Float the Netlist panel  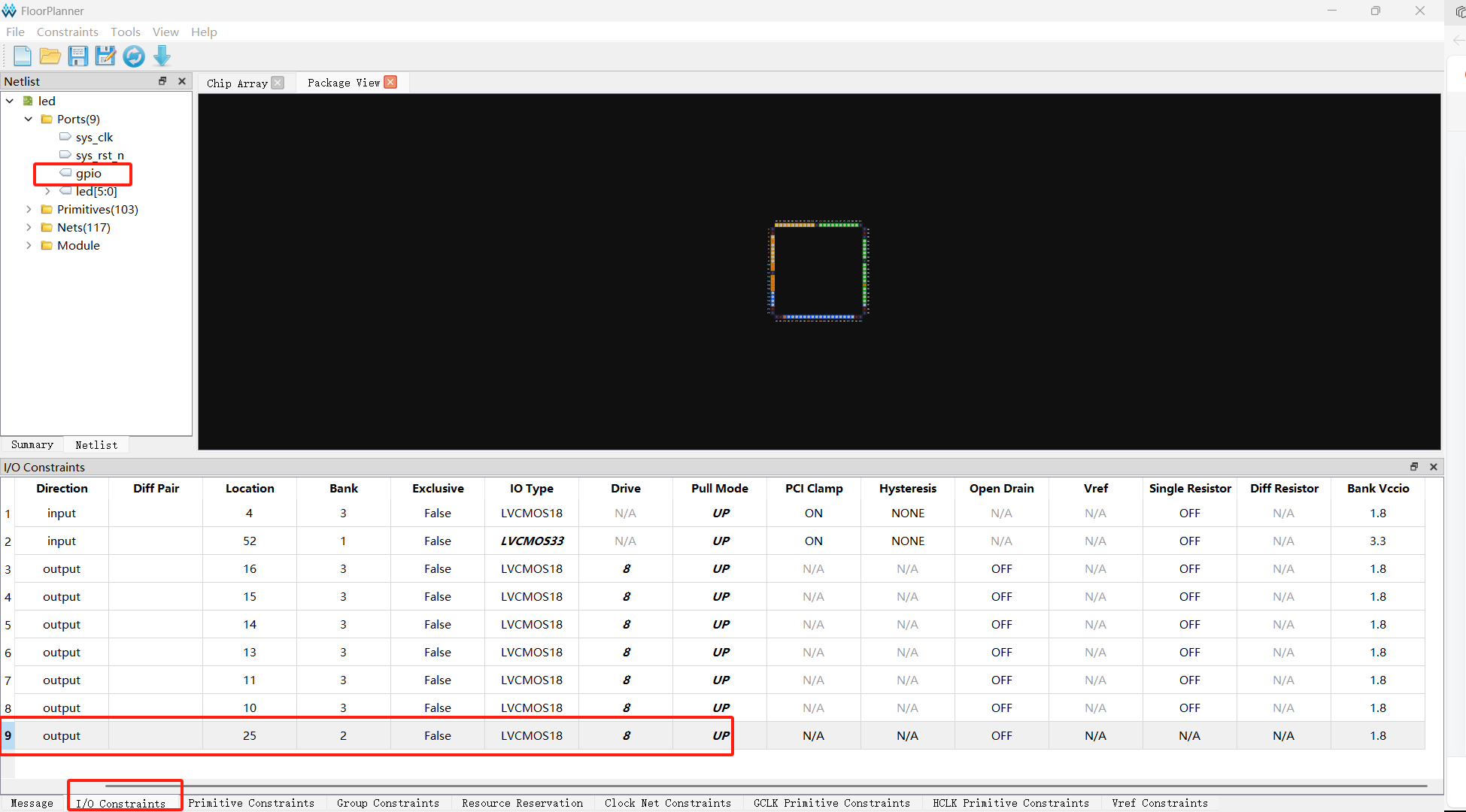pyautogui.click(x=162, y=81)
